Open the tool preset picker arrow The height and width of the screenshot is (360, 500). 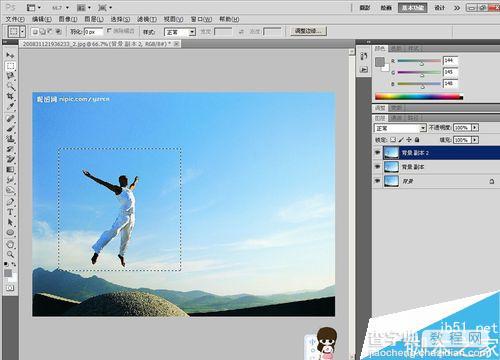pos(22,32)
